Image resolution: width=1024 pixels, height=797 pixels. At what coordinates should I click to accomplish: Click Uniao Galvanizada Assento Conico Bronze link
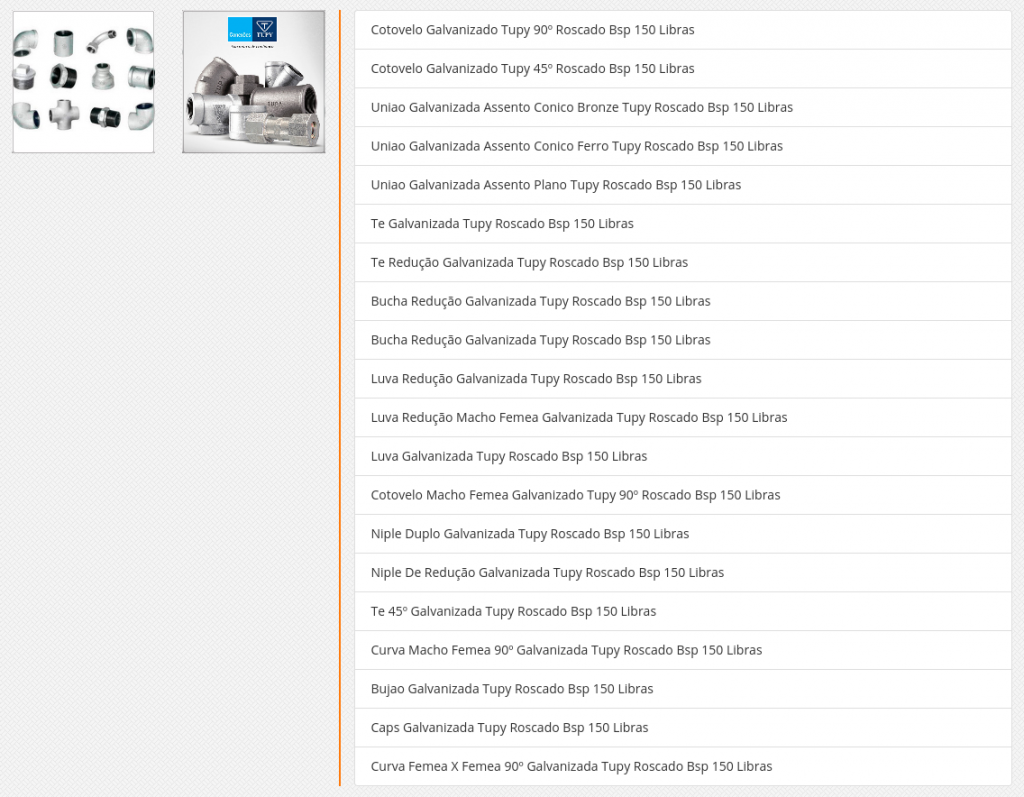pos(581,107)
